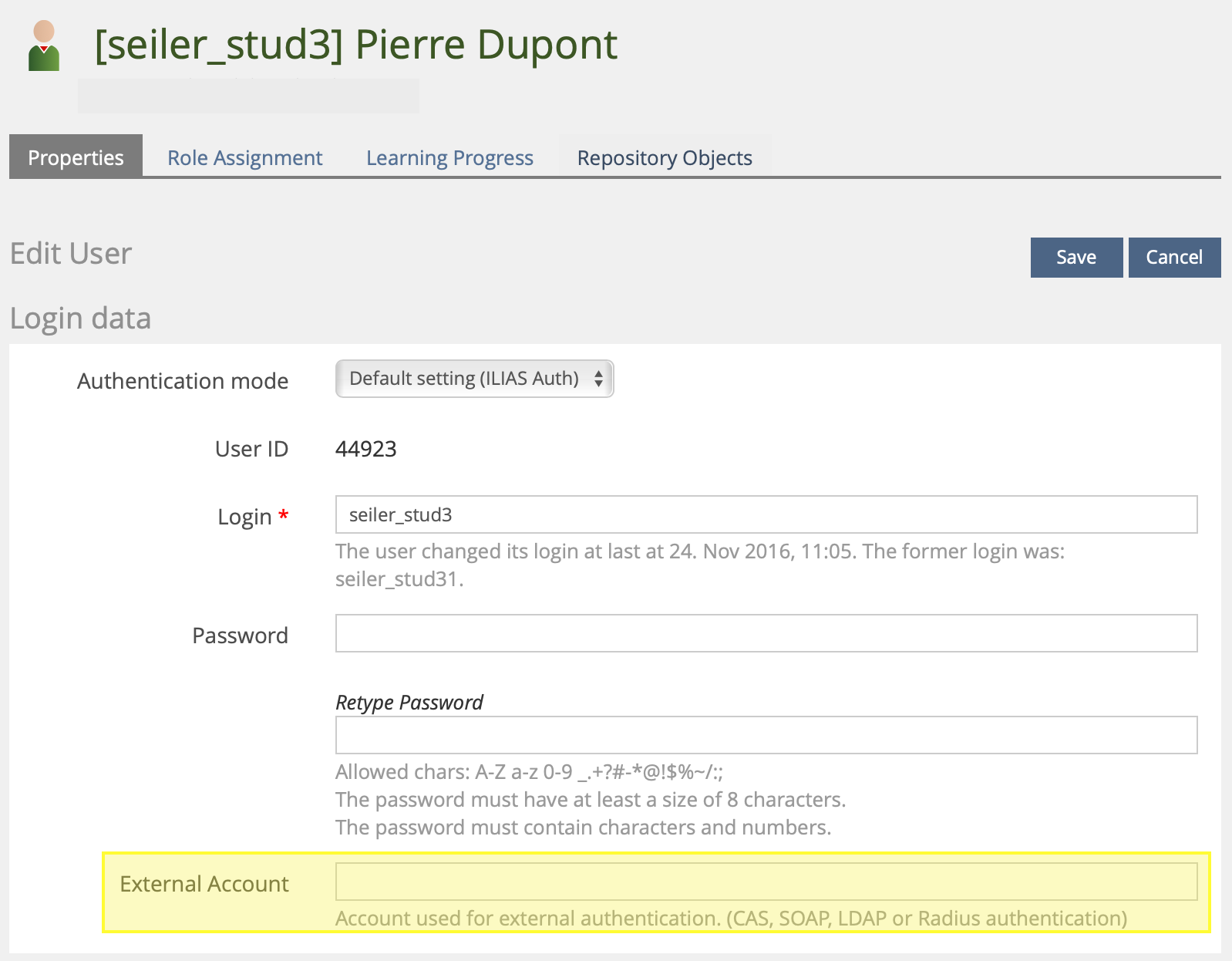Click the External Account label
The width and height of the screenshot is (1232, 961).
pos(204,884)
